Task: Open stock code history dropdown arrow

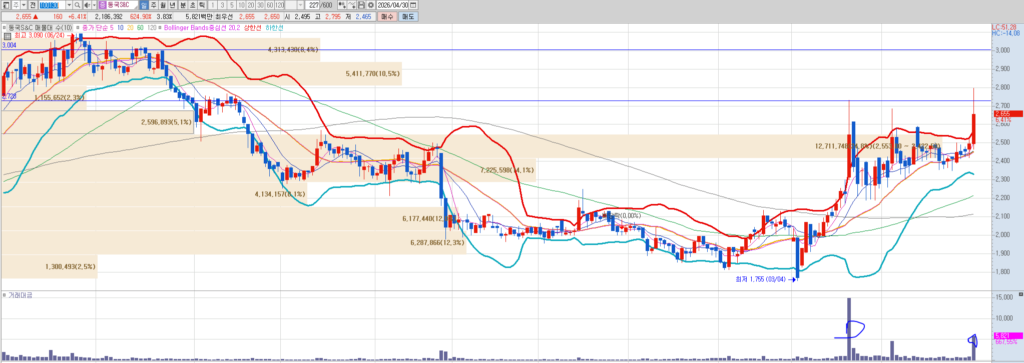Action: point(69,5)
